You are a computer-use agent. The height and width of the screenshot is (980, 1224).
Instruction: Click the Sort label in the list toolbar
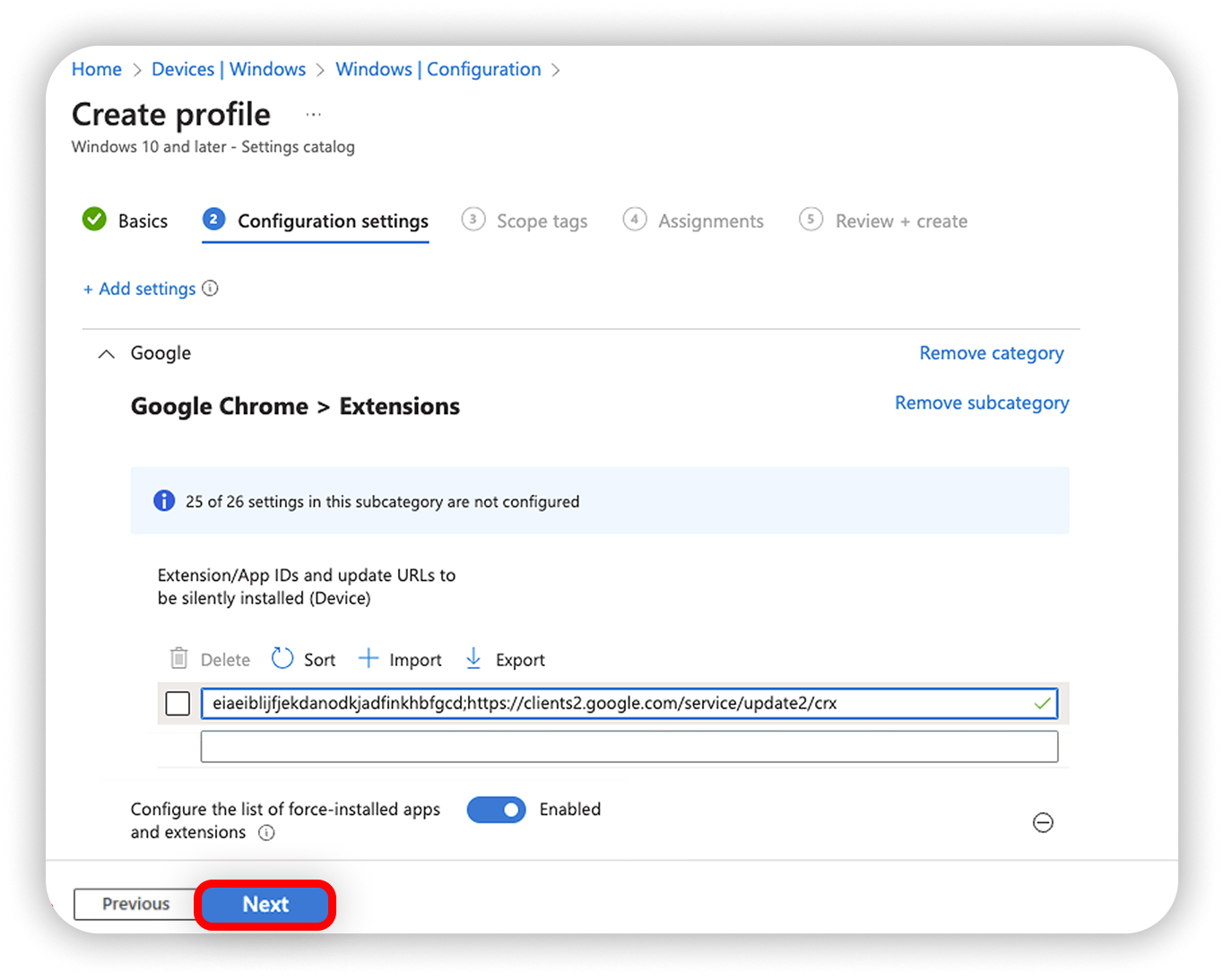(x=319, y=660)
